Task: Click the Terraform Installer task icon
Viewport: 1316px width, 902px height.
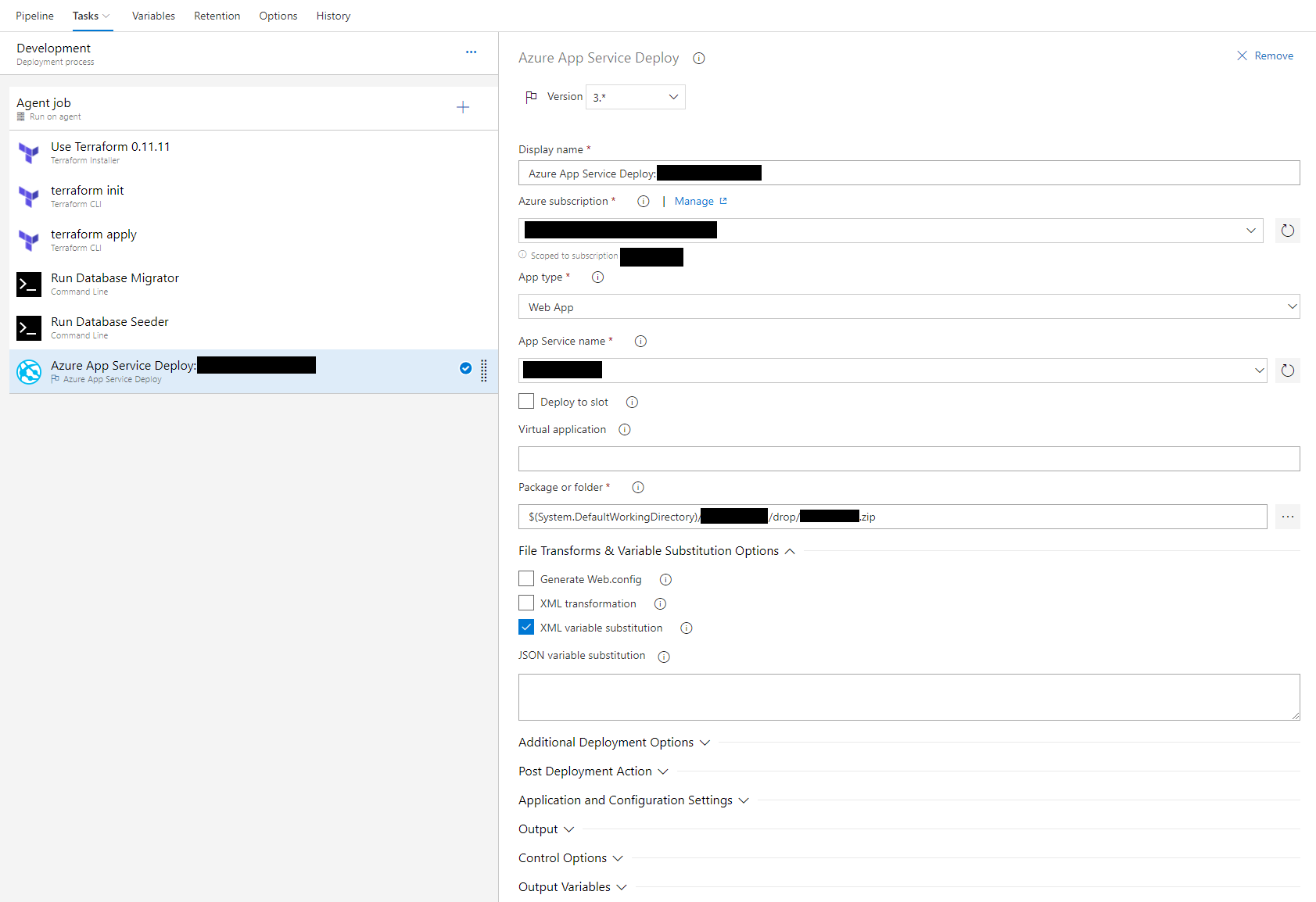Action: [x=29, y=153]
